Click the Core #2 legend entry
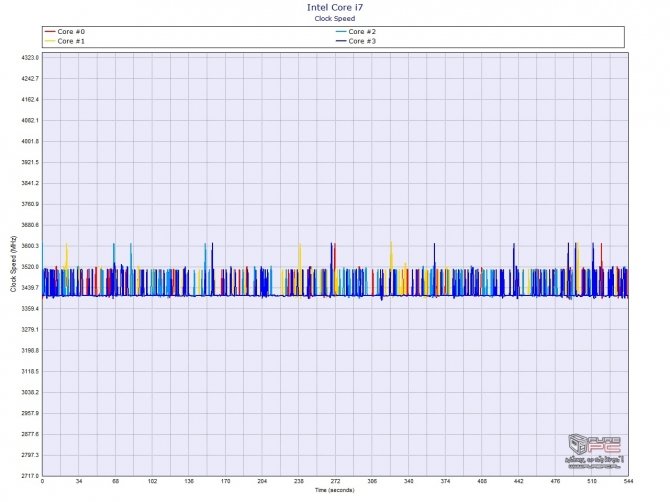The height and width of the screenshot is (502, 670). pos(356,32)
